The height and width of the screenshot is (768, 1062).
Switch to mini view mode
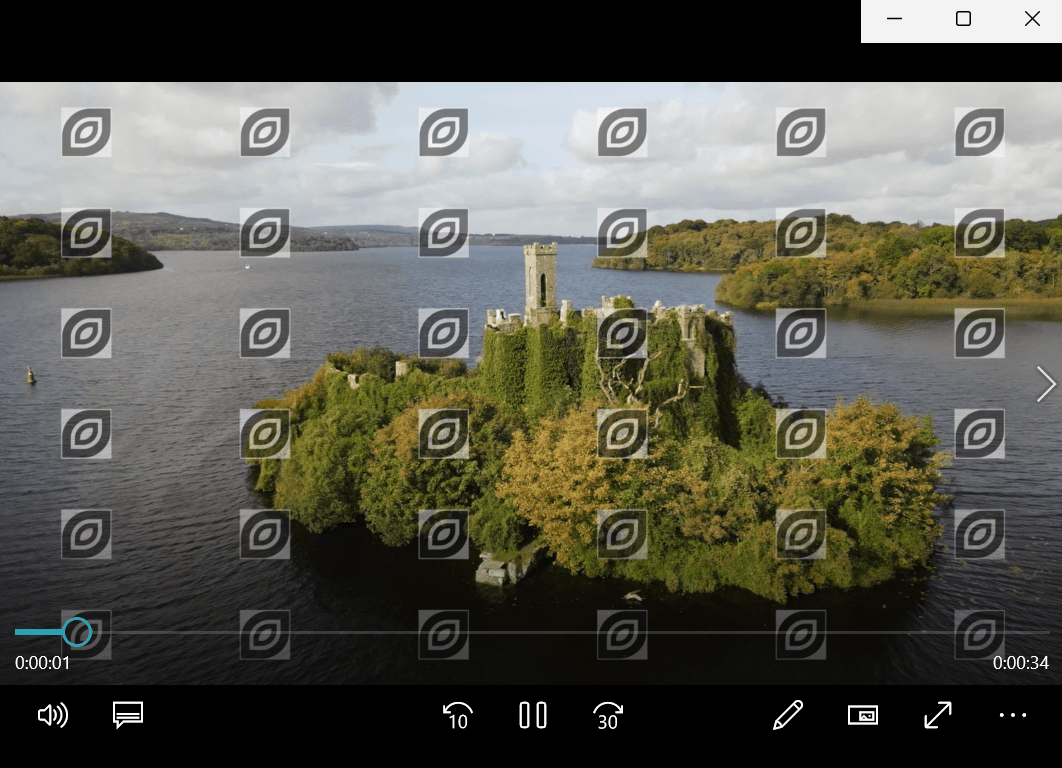coord(863,715)
